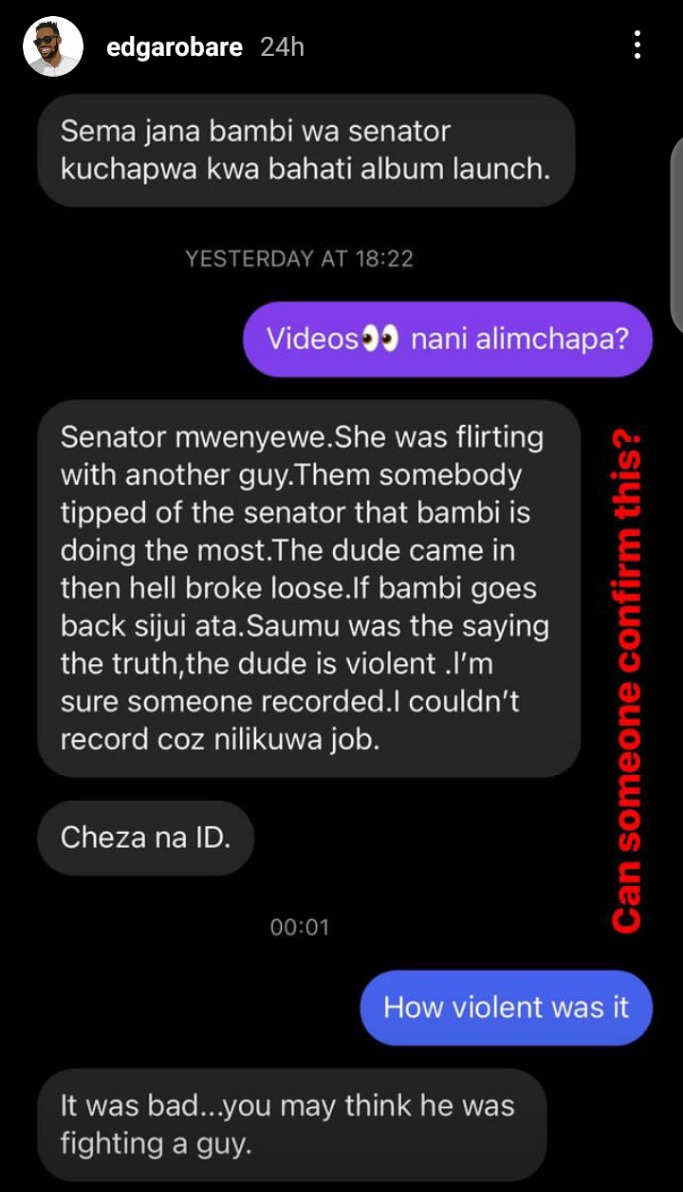Select the purple 'Videos nani alimchapa?' bubble

(x=448, y=339)
